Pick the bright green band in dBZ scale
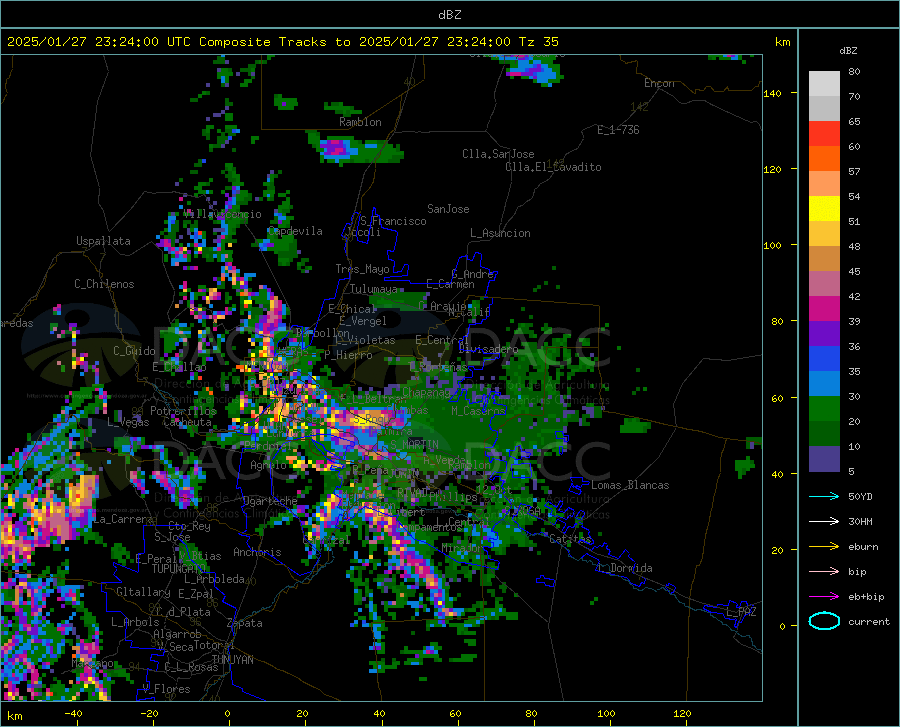900x727 pixels. [x=824, y=409]
